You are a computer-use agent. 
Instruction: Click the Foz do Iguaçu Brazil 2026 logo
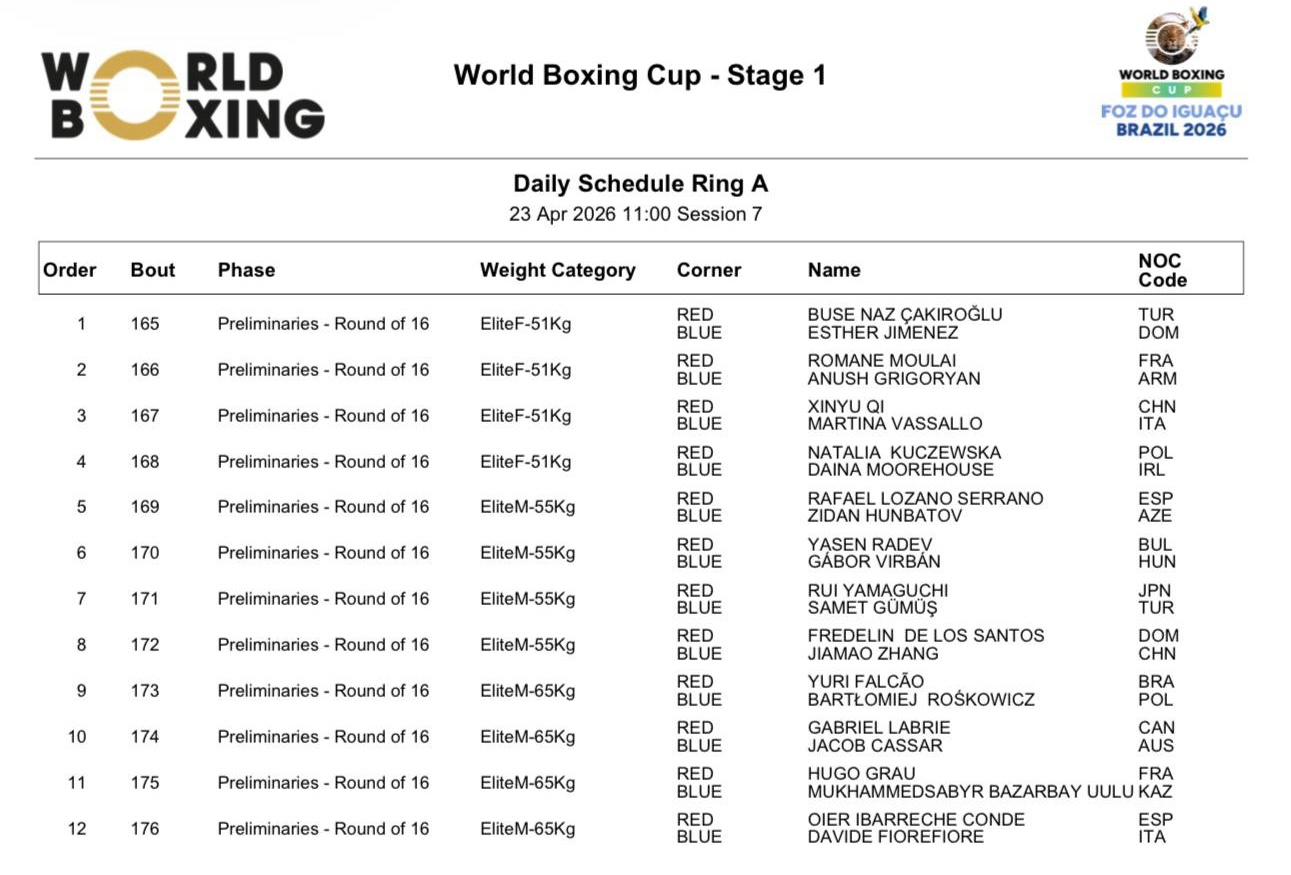click(x=1171, y=76)
